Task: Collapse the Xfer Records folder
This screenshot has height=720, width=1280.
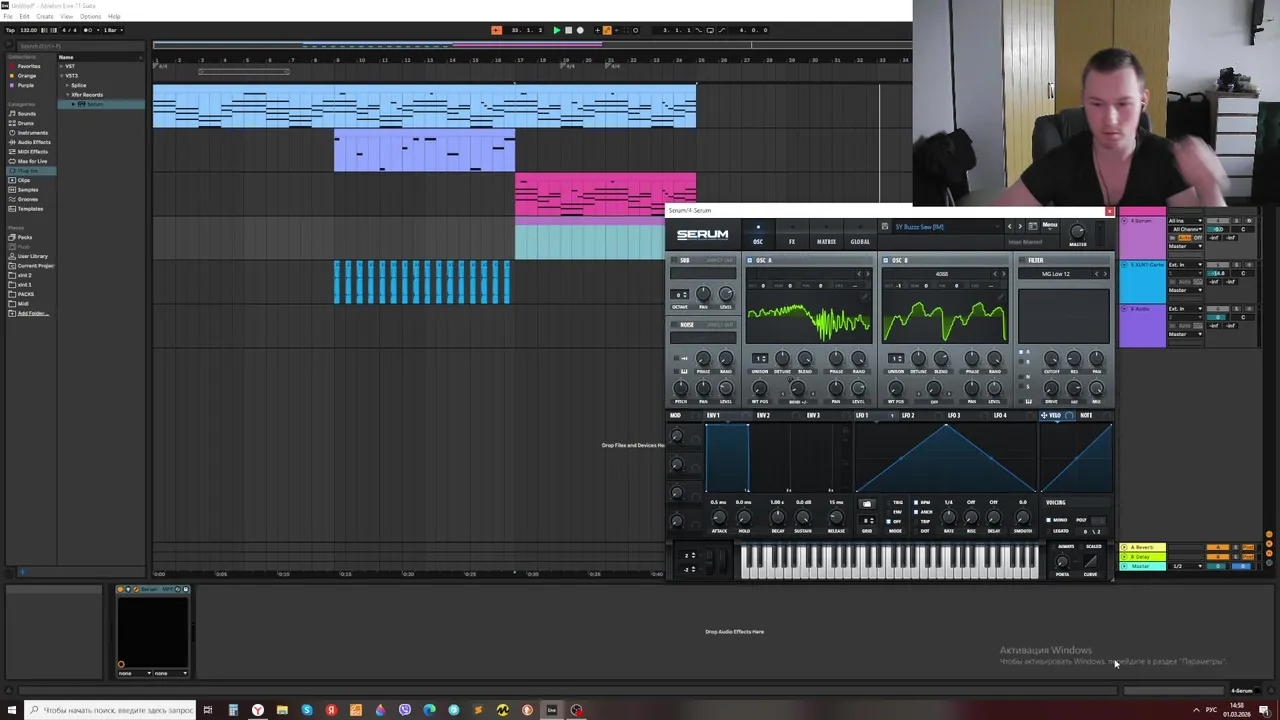Action: (67, 95)
